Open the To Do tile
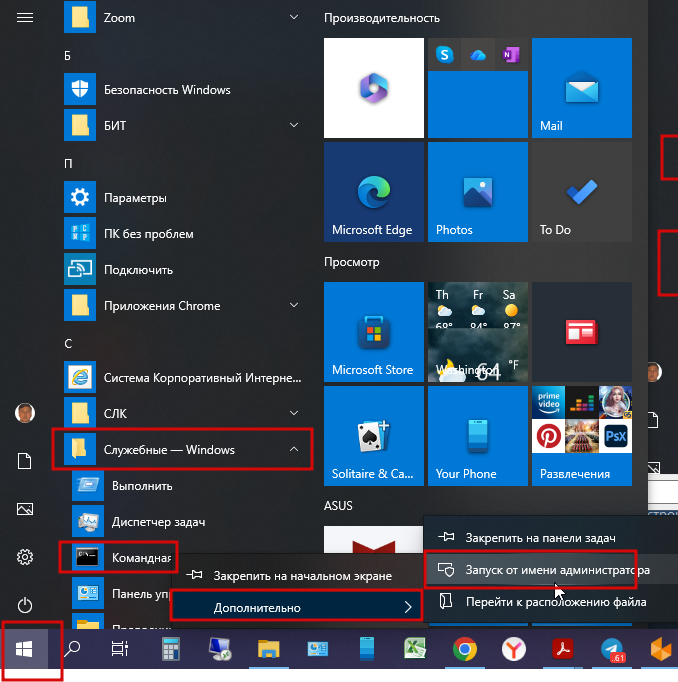The height and width of the screenshot is (682, 678). [582, 192]
